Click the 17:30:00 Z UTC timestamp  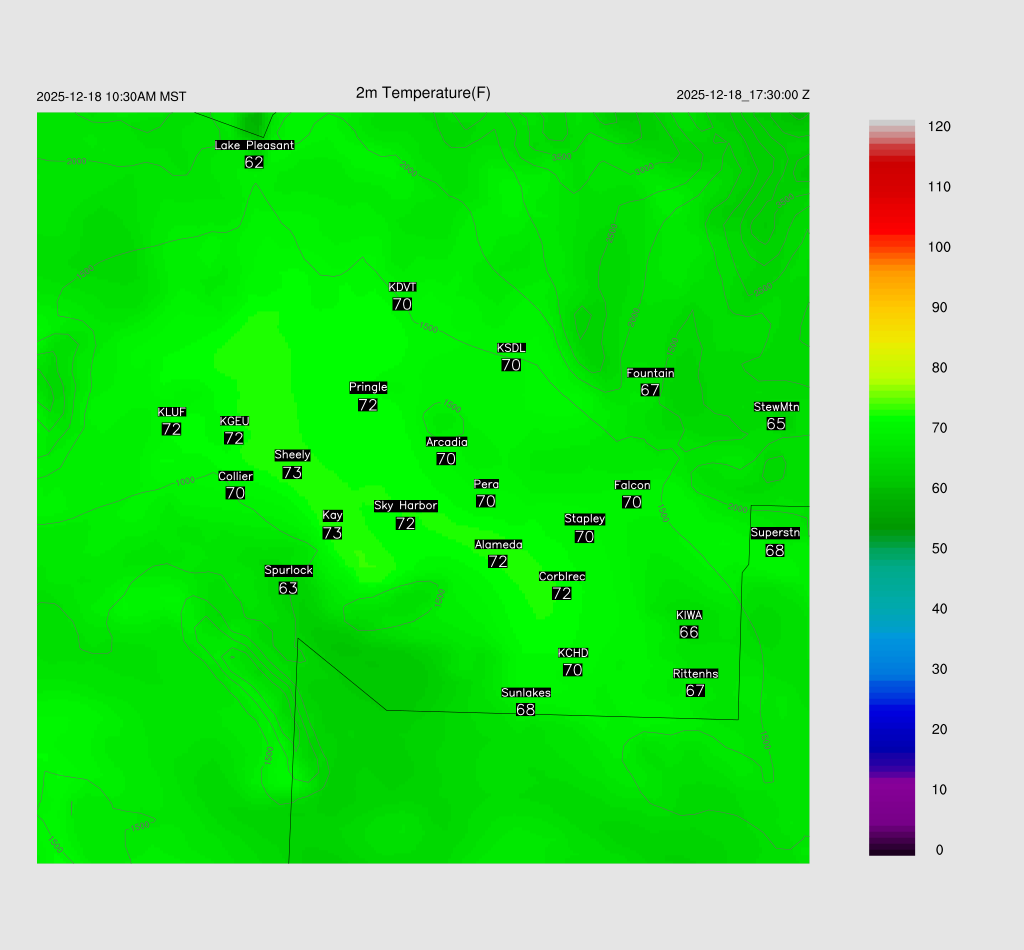point(743,95)
